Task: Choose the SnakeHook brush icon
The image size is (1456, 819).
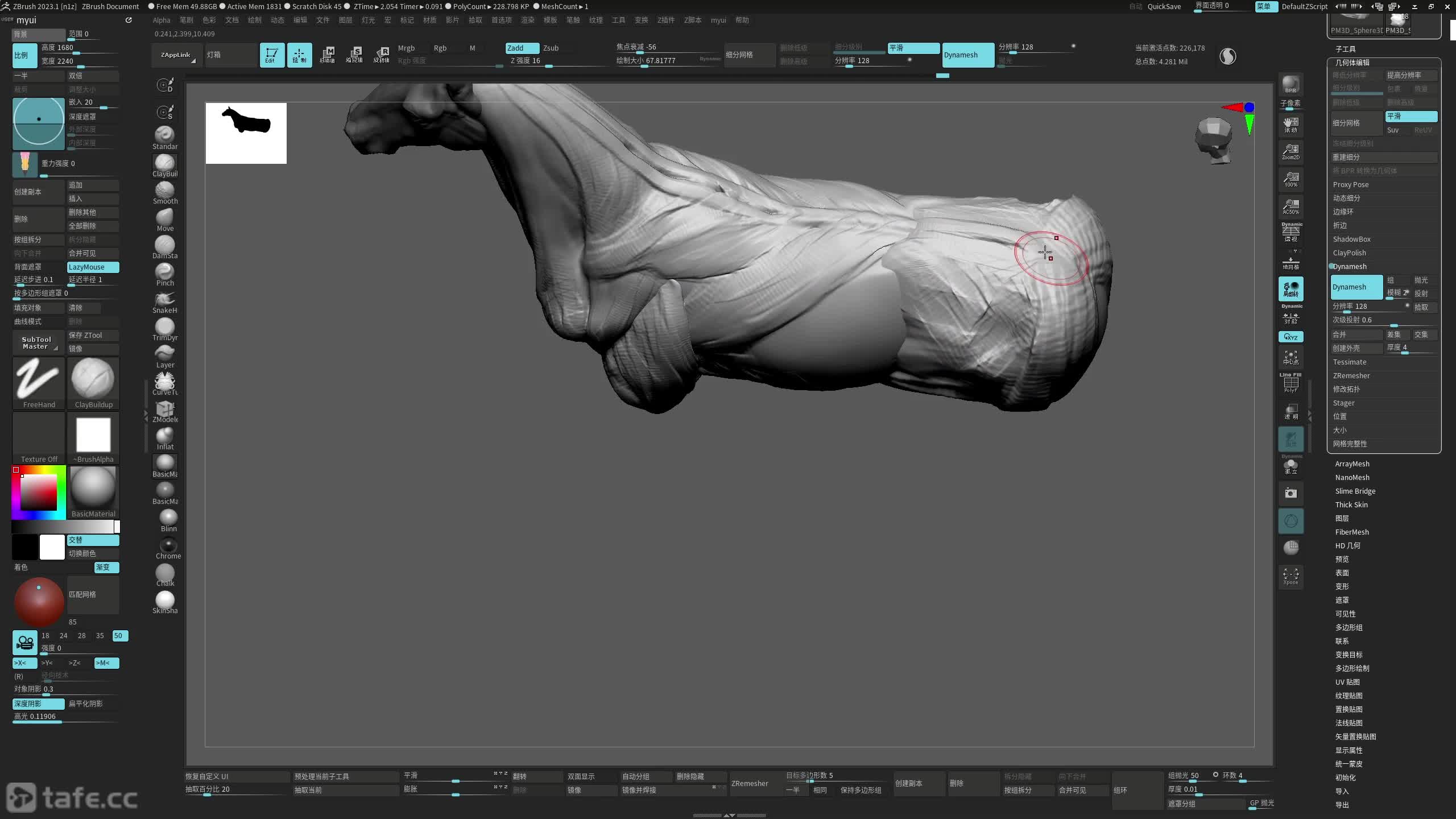Action: pos(165,301)
